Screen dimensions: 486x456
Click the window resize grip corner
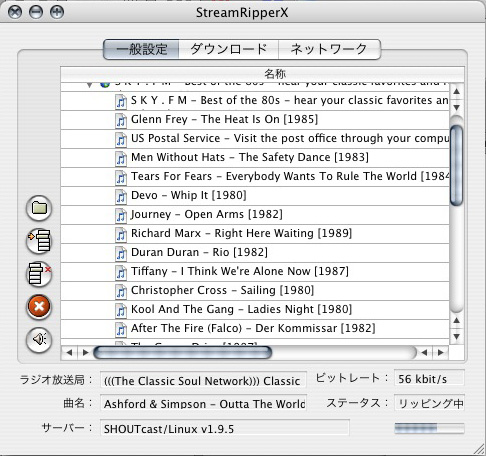[479, 449]
